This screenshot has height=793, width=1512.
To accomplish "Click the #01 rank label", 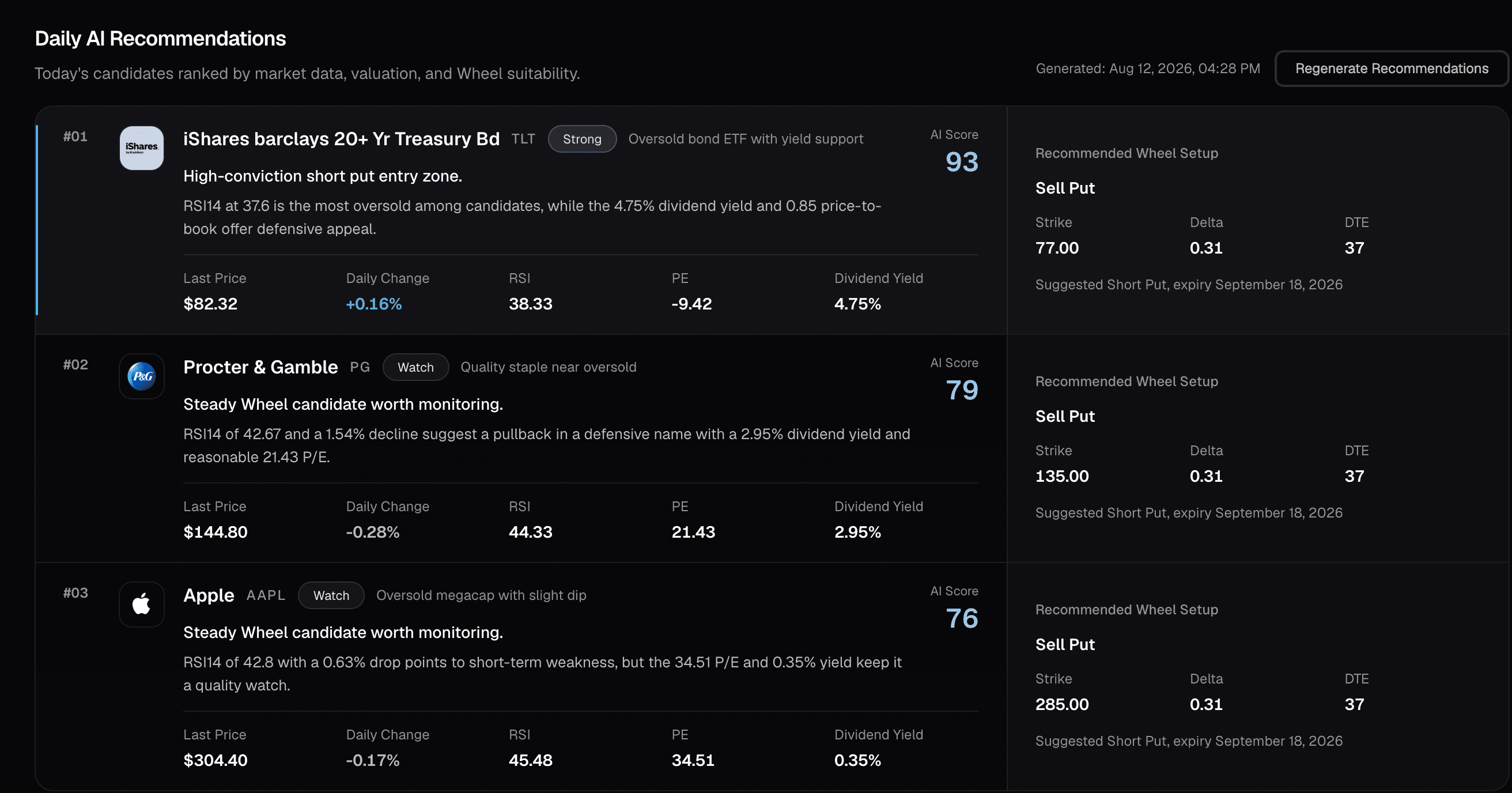I will click(x=75, y=137).
